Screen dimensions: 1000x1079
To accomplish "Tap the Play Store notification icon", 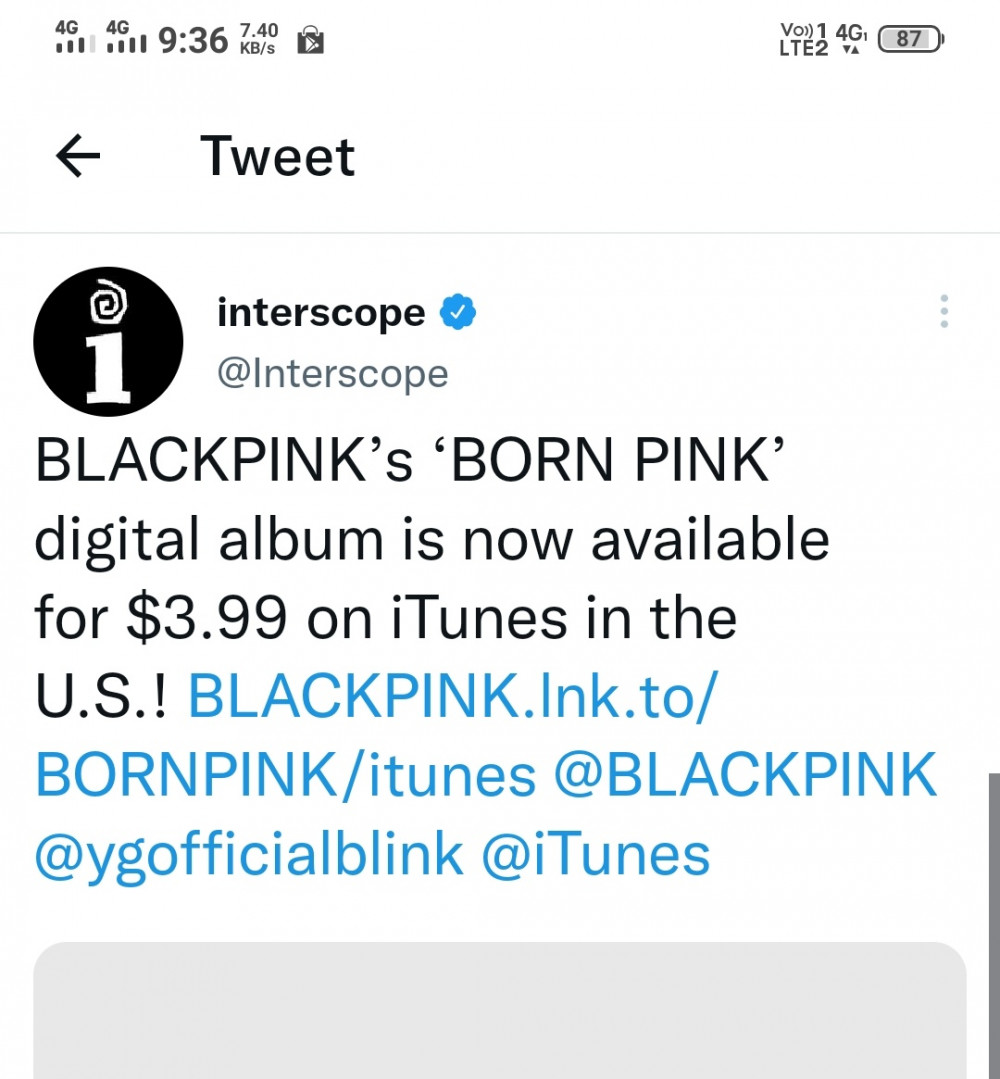I will (x=310, y=41).
